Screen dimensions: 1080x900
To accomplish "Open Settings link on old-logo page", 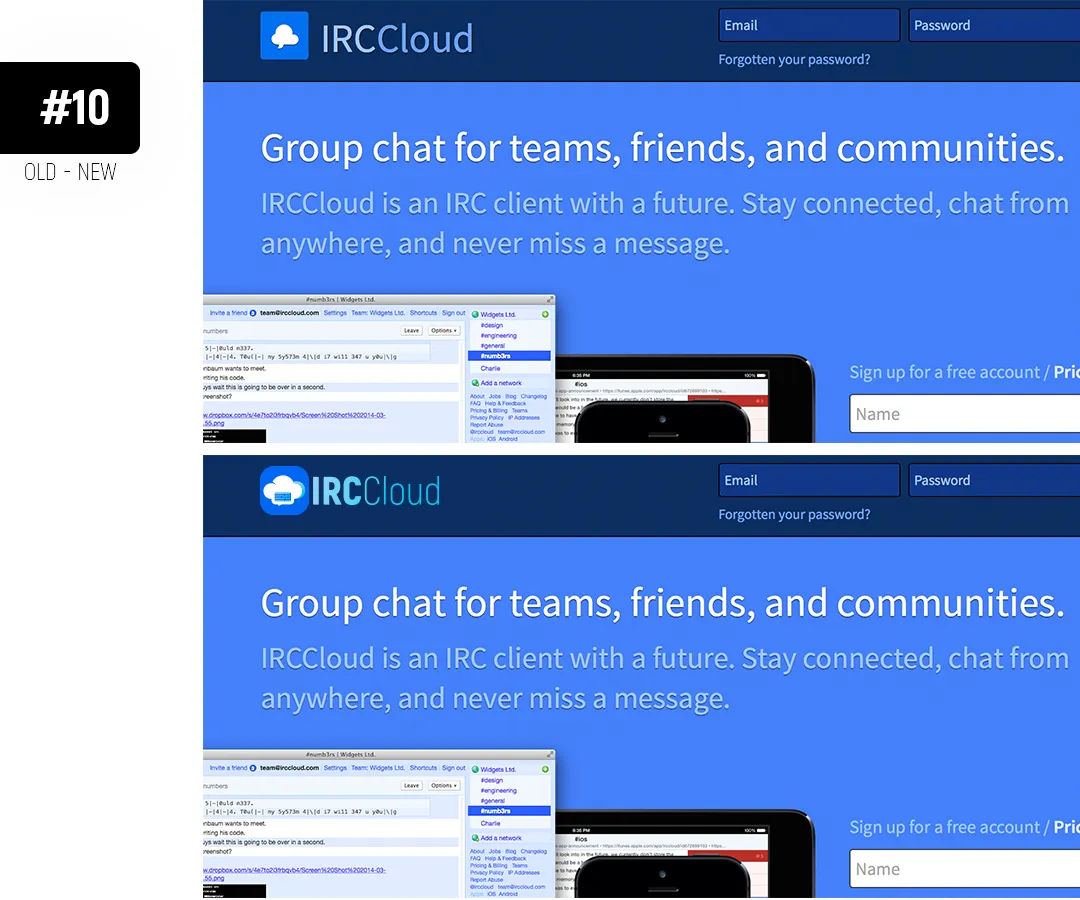I will tap(335, 313).
